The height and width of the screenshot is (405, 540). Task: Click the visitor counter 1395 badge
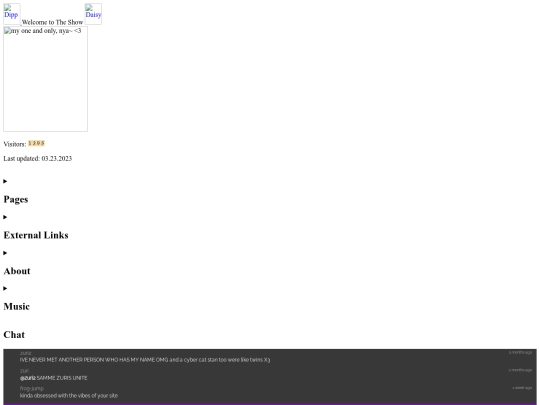[36, 143]
